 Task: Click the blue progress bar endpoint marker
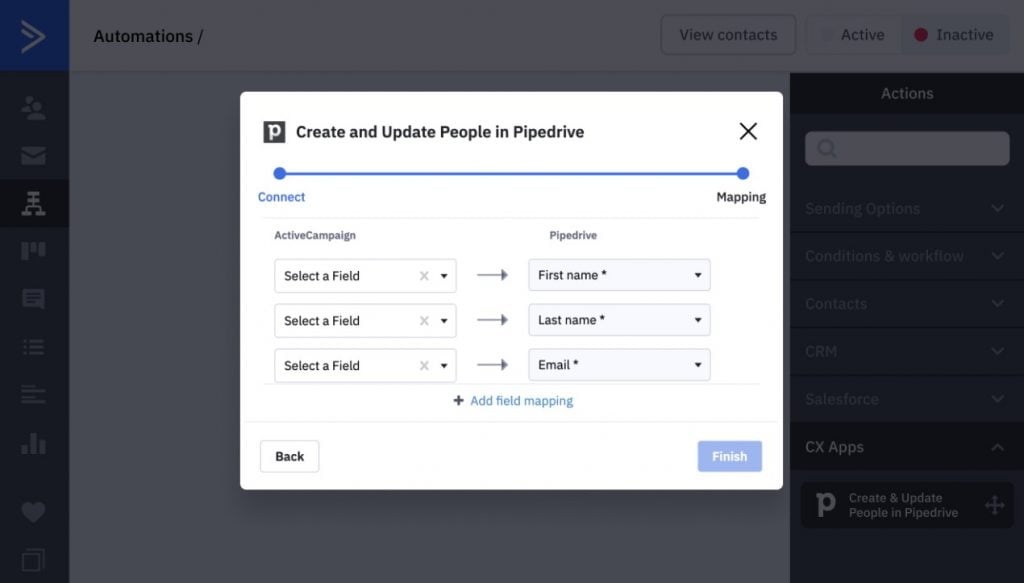point(742,173)
